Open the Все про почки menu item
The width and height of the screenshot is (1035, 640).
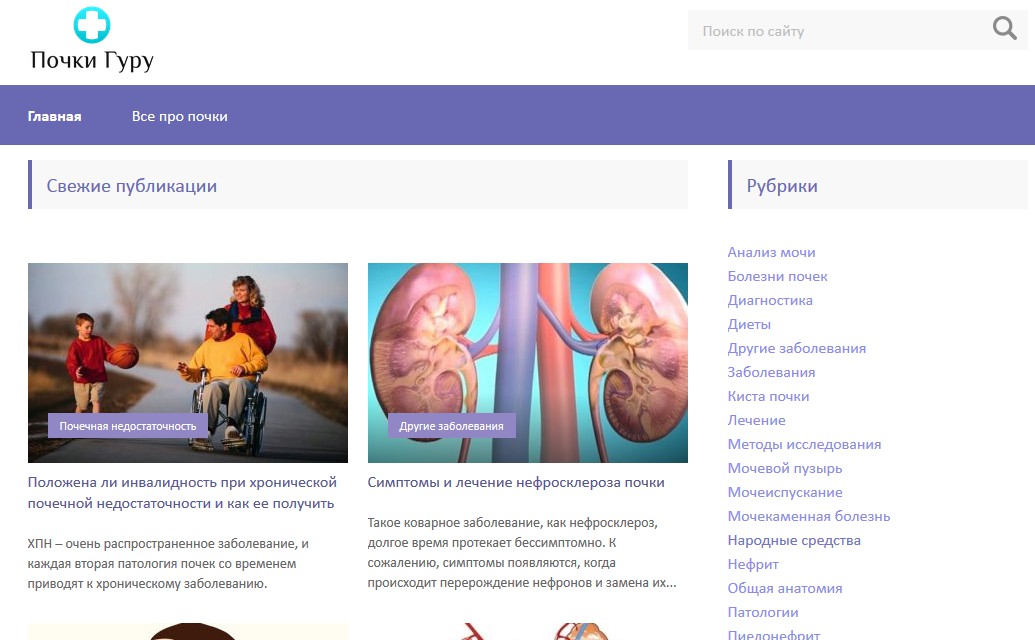pos(180,116)
